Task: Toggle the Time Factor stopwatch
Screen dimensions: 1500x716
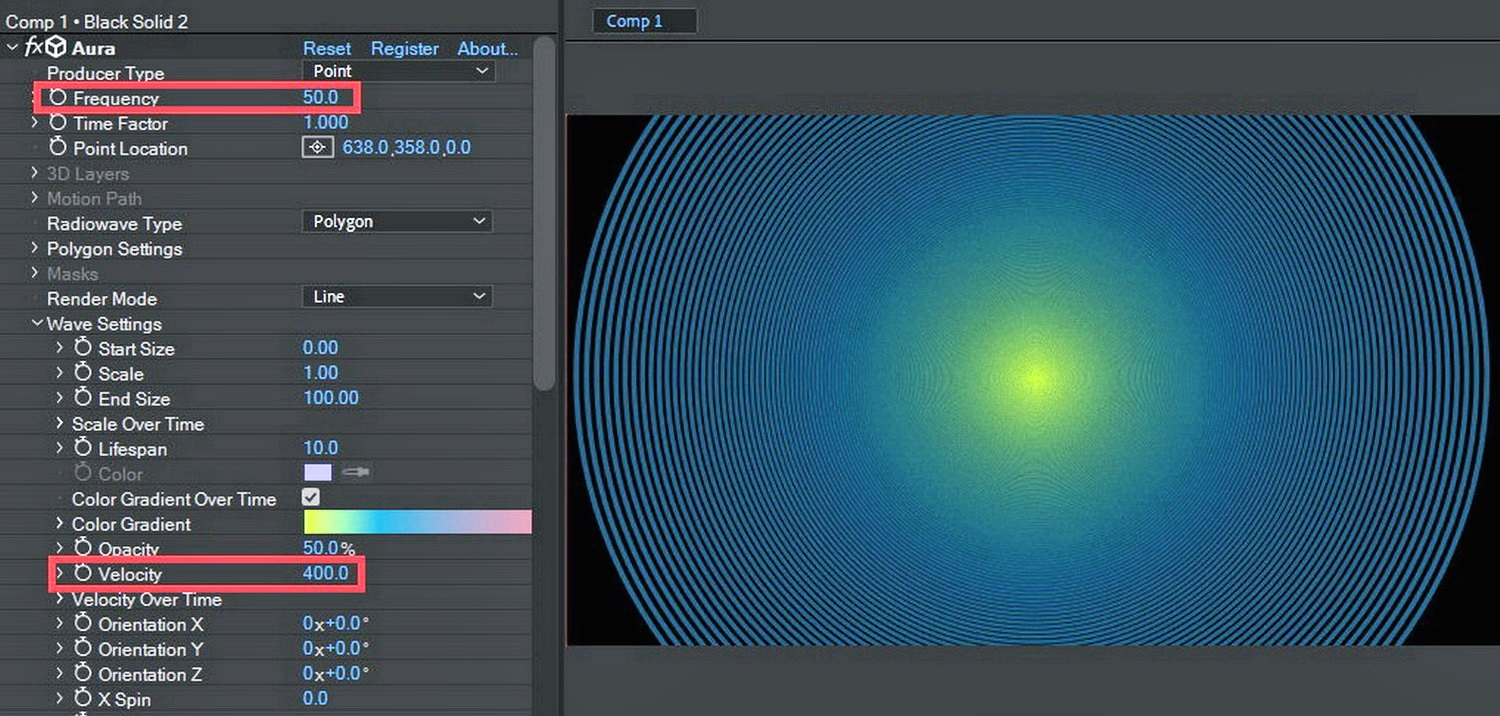Action: tap(58, 123)
